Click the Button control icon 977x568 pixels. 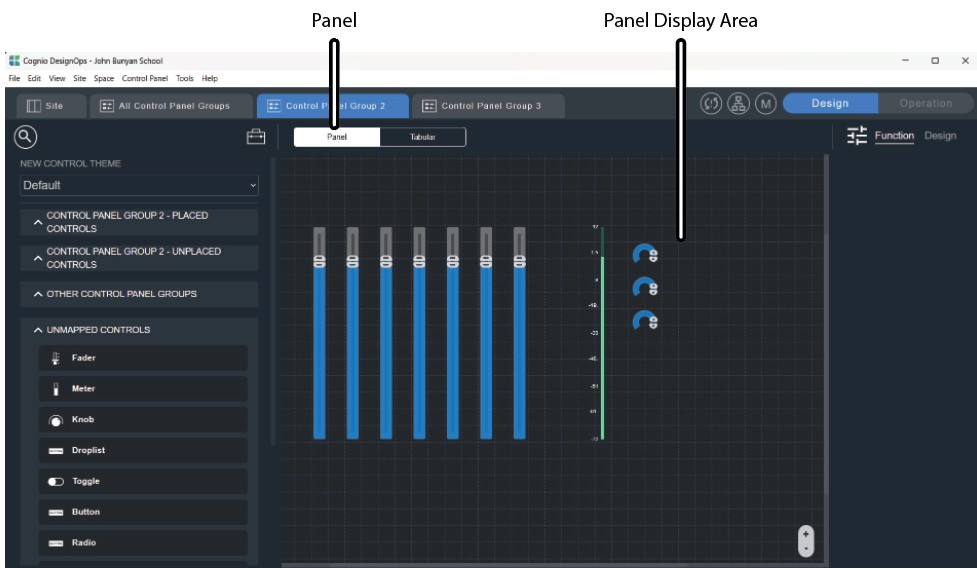pos(55,513)
